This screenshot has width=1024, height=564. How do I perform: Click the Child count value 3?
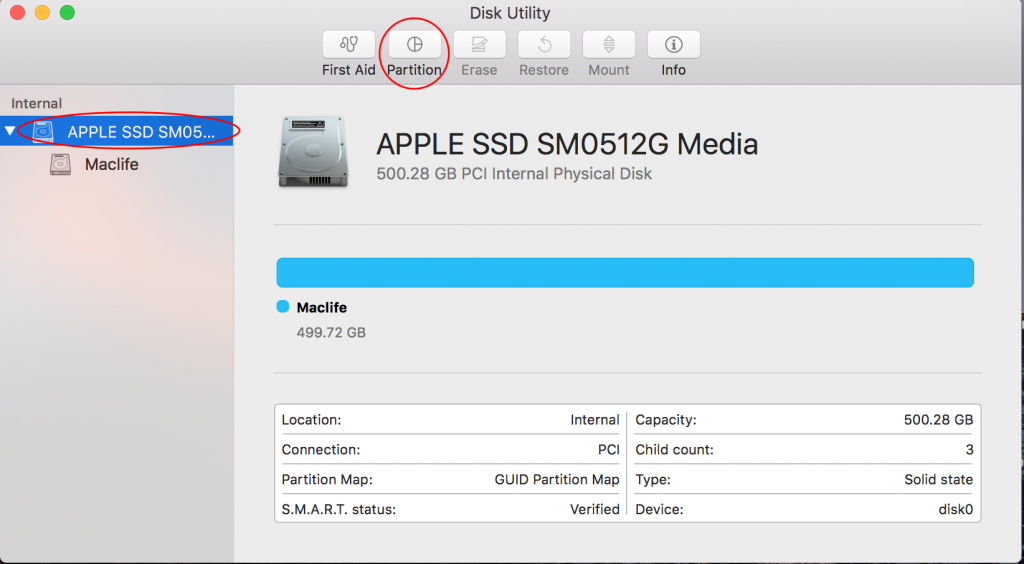(x=969, y=450)
